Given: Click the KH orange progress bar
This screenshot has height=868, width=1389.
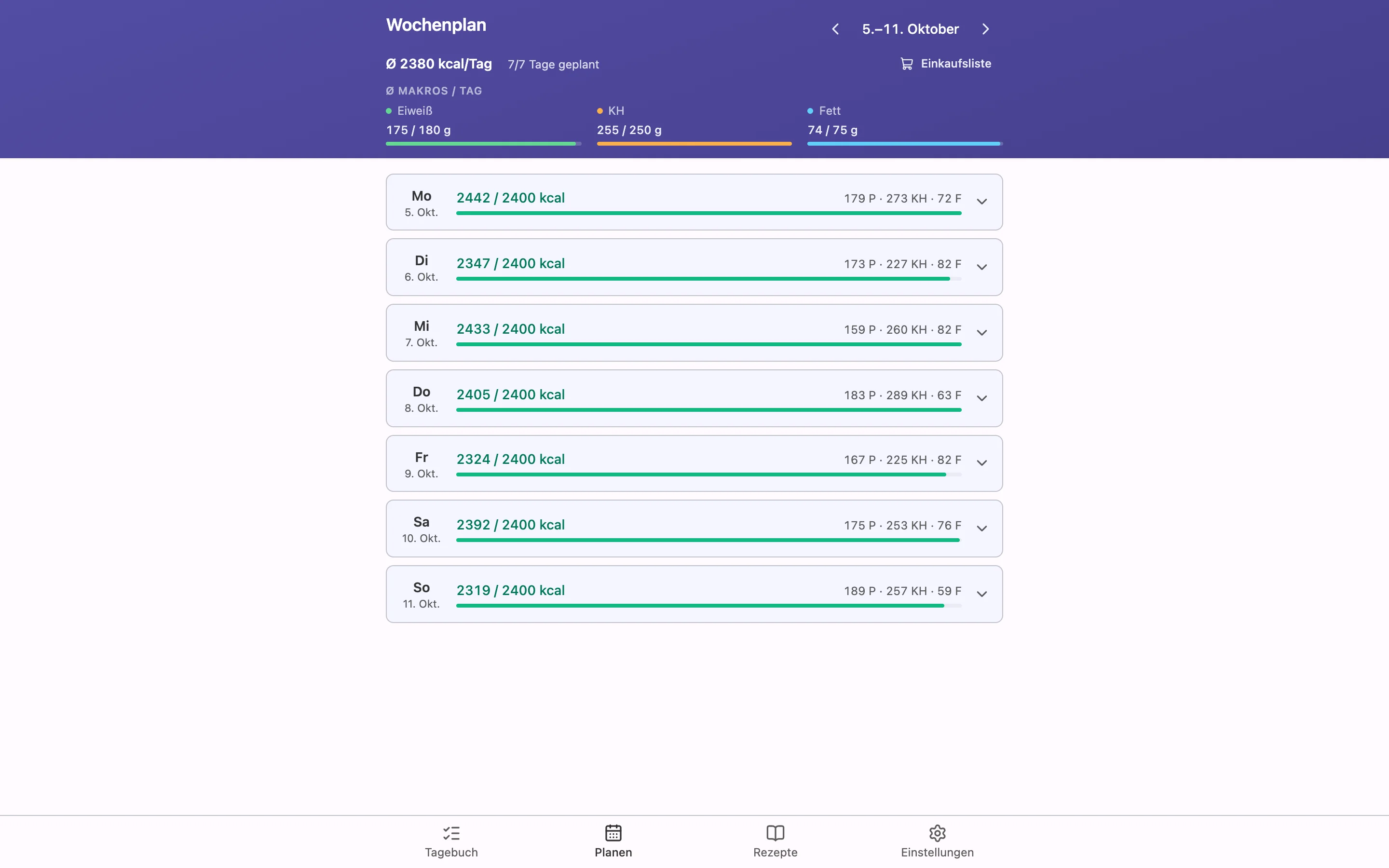Looking at the screenshot, I should [x=694, y=144].
